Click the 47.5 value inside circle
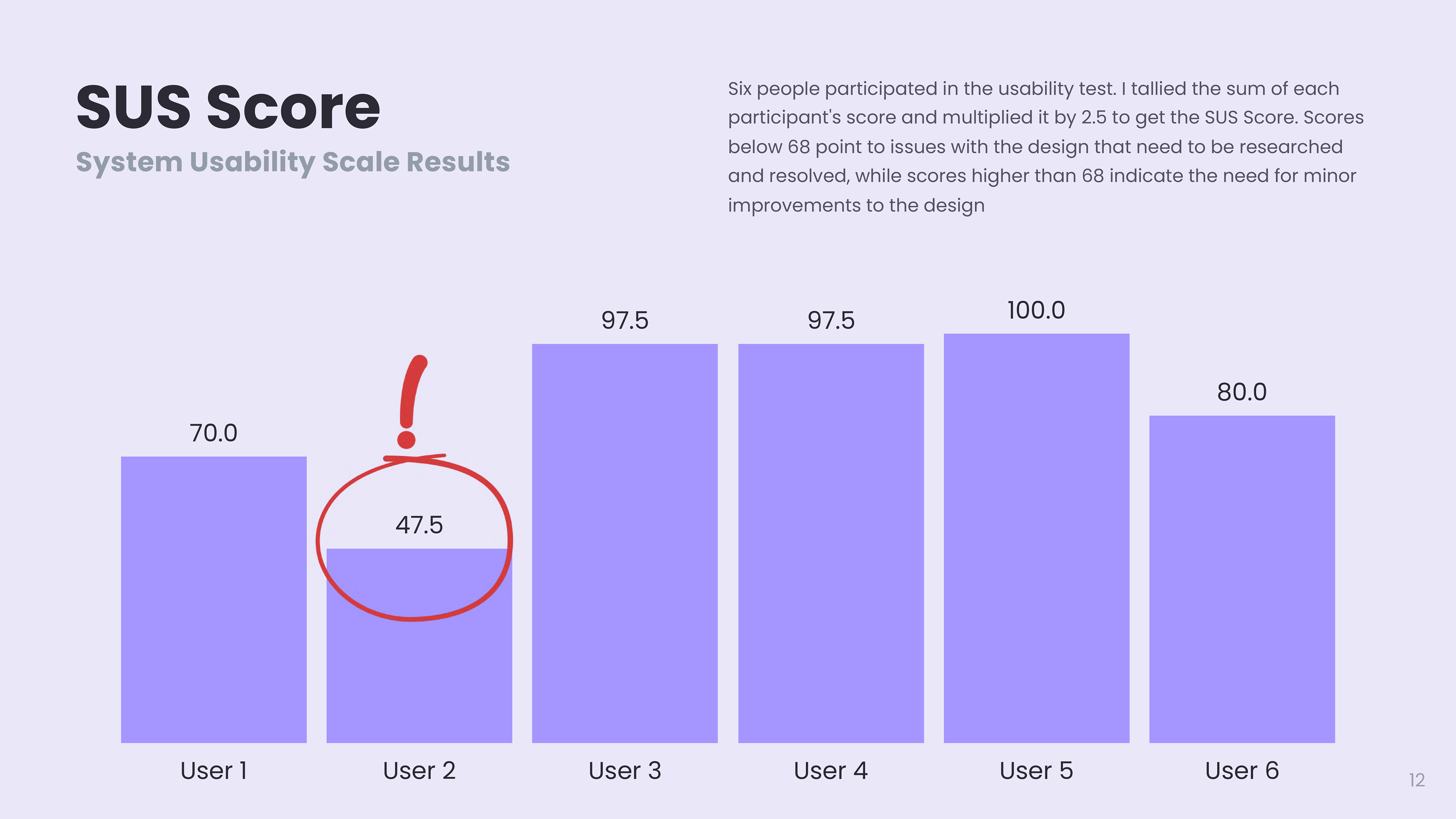The width and height of the screenshot is (1456, 819). click(419, 525)
